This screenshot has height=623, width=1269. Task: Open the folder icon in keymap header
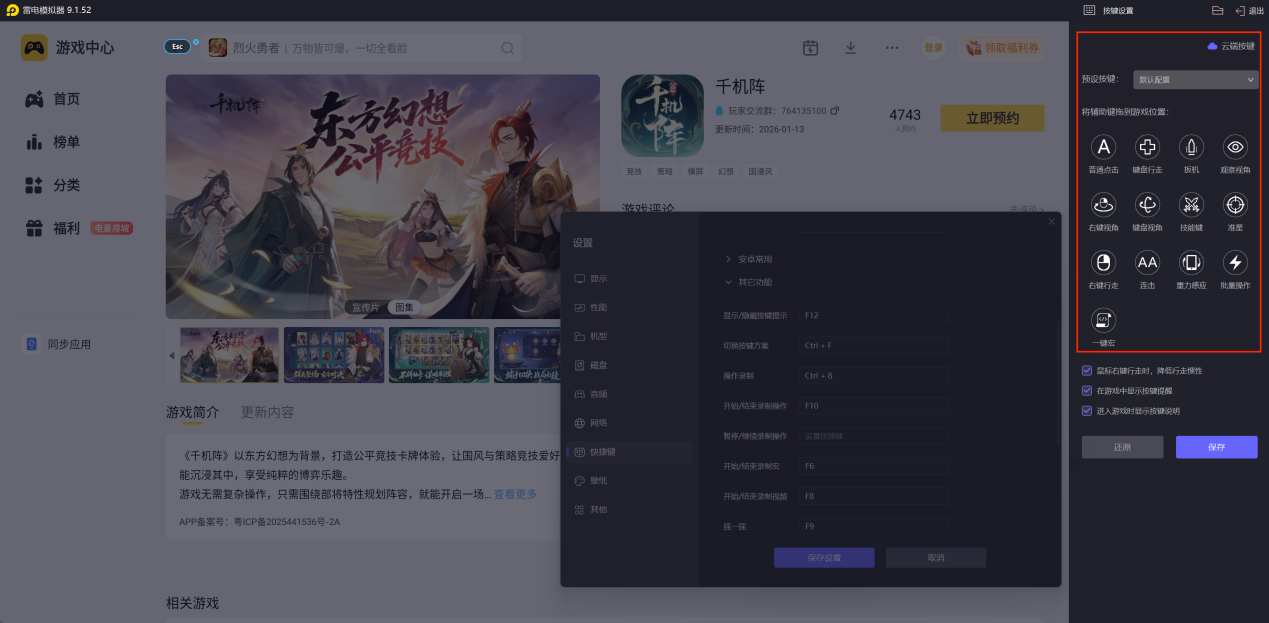pos(1217,10)
